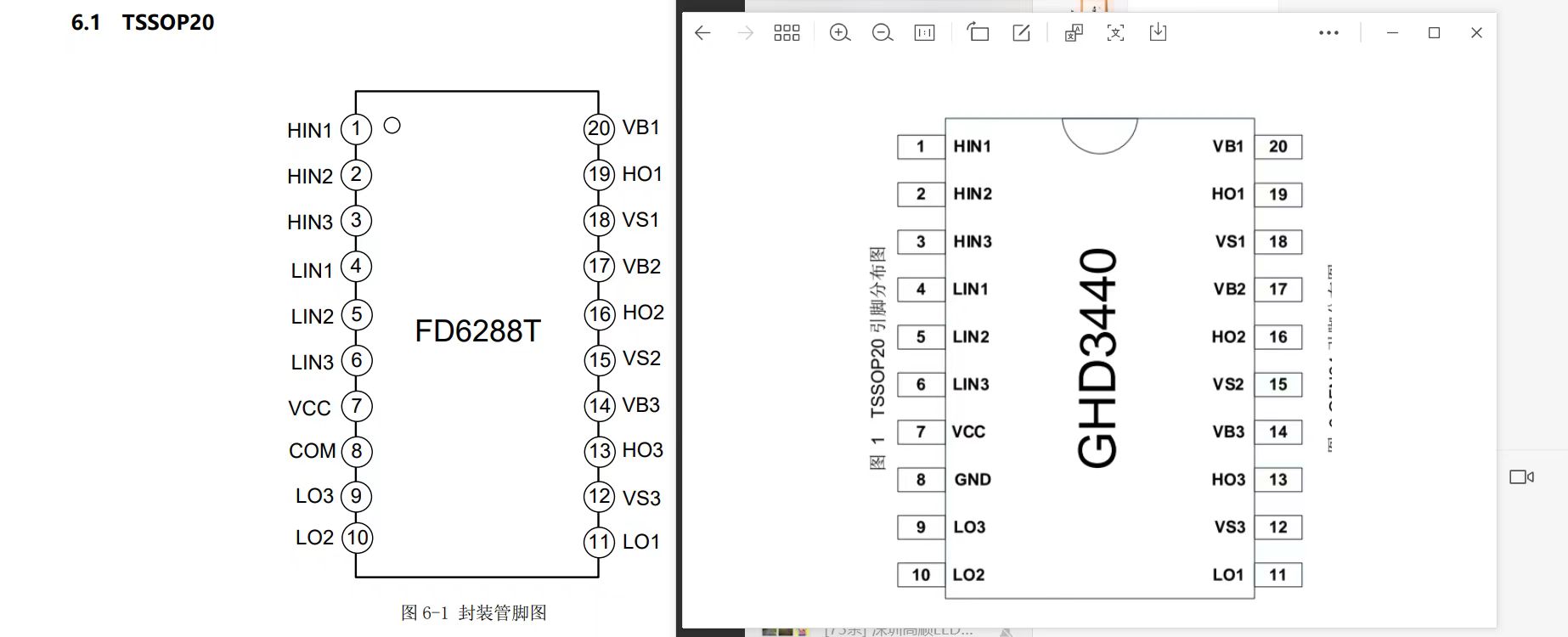Maximize the image viewer window
Image resolution: width=1568 pixels, height=637 pixels.
[1435, 33]
